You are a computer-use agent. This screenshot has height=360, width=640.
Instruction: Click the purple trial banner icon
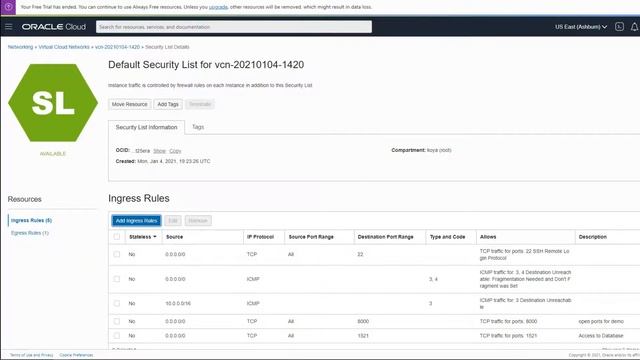[8, 7]
